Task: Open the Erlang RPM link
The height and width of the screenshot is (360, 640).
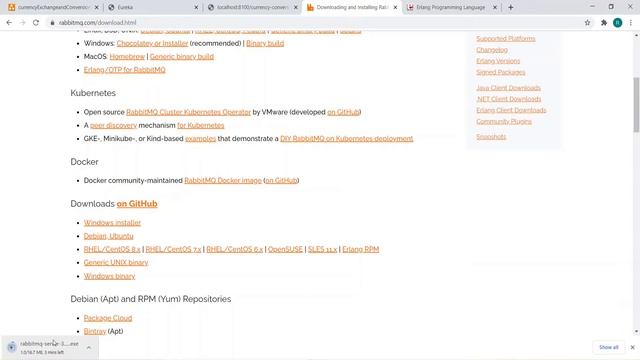Action: [x=360, y=249]
